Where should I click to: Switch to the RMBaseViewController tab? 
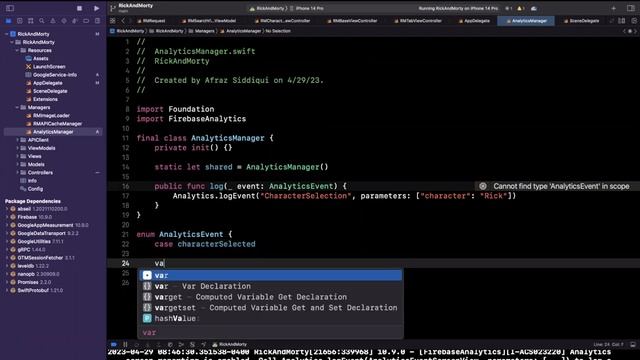tap(351, 21)
